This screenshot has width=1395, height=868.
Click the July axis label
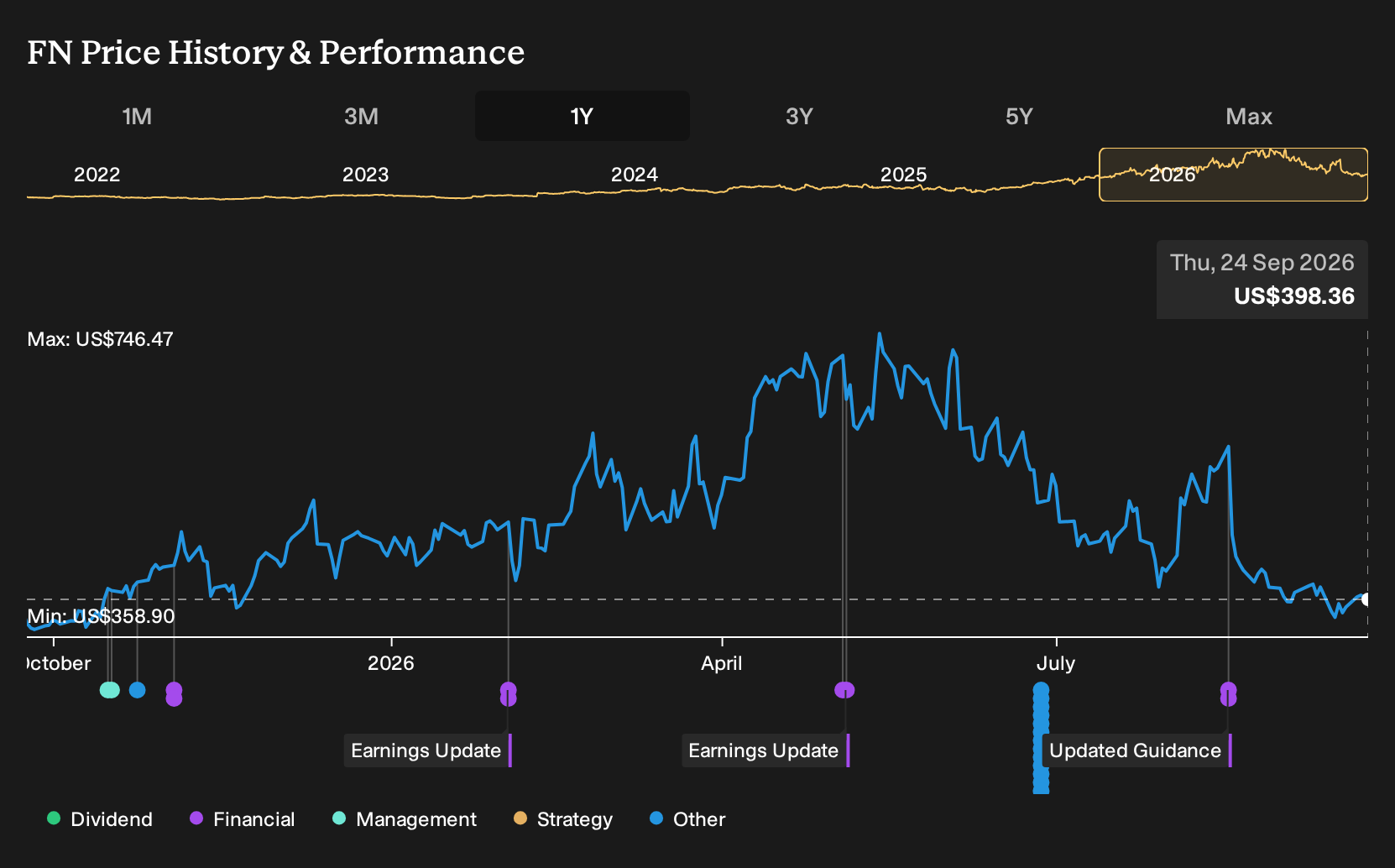(1056, 663)
